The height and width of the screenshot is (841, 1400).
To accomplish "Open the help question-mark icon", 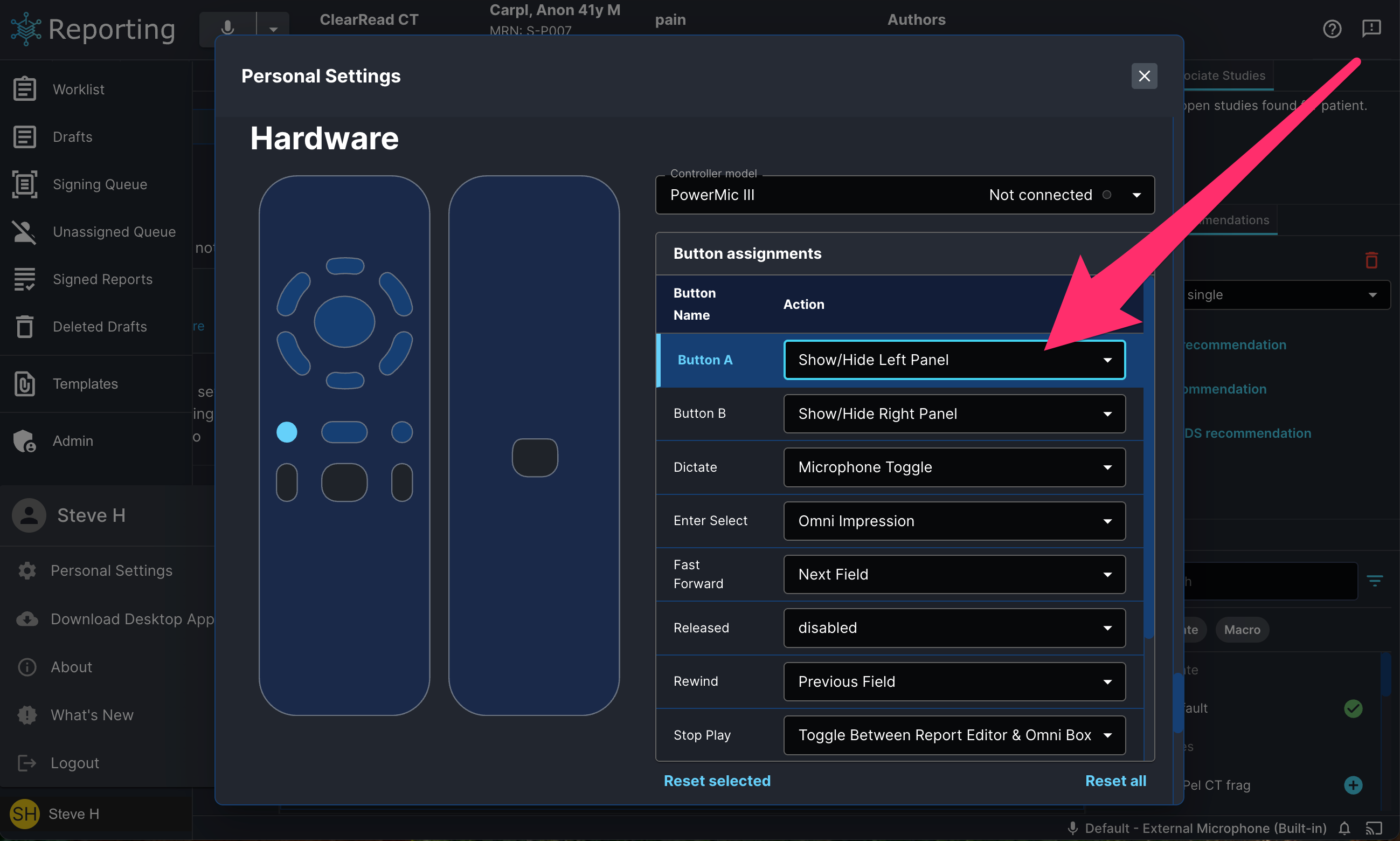I will point(1332,29).
